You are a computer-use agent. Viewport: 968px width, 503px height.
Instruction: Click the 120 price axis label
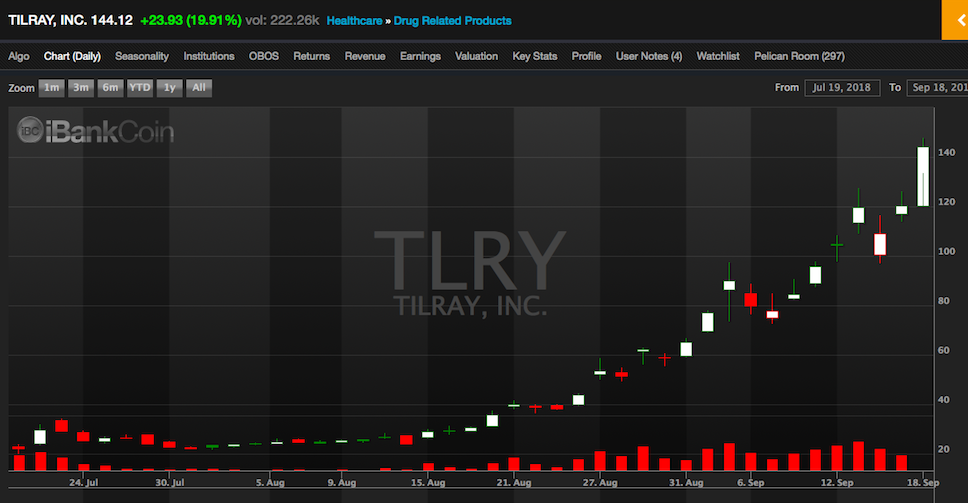(x=946, y=202)
